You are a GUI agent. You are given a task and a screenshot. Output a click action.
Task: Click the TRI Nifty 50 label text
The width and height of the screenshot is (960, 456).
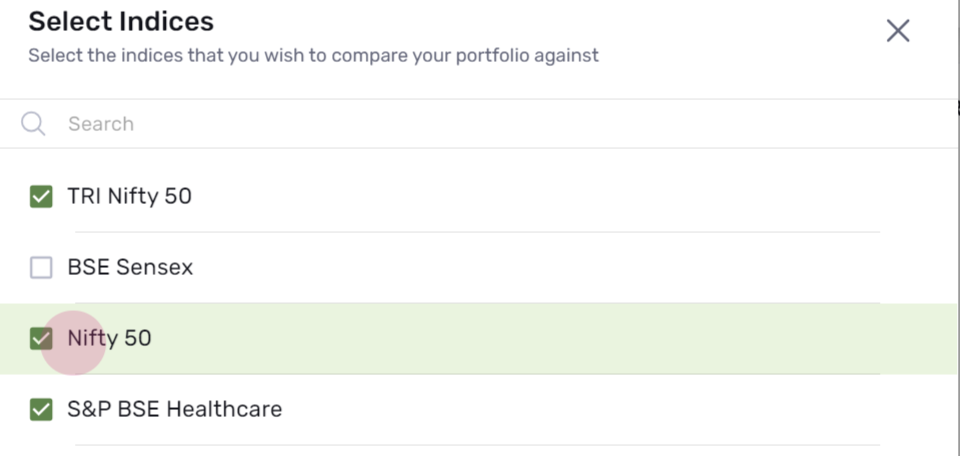click(x=129, y=196)
